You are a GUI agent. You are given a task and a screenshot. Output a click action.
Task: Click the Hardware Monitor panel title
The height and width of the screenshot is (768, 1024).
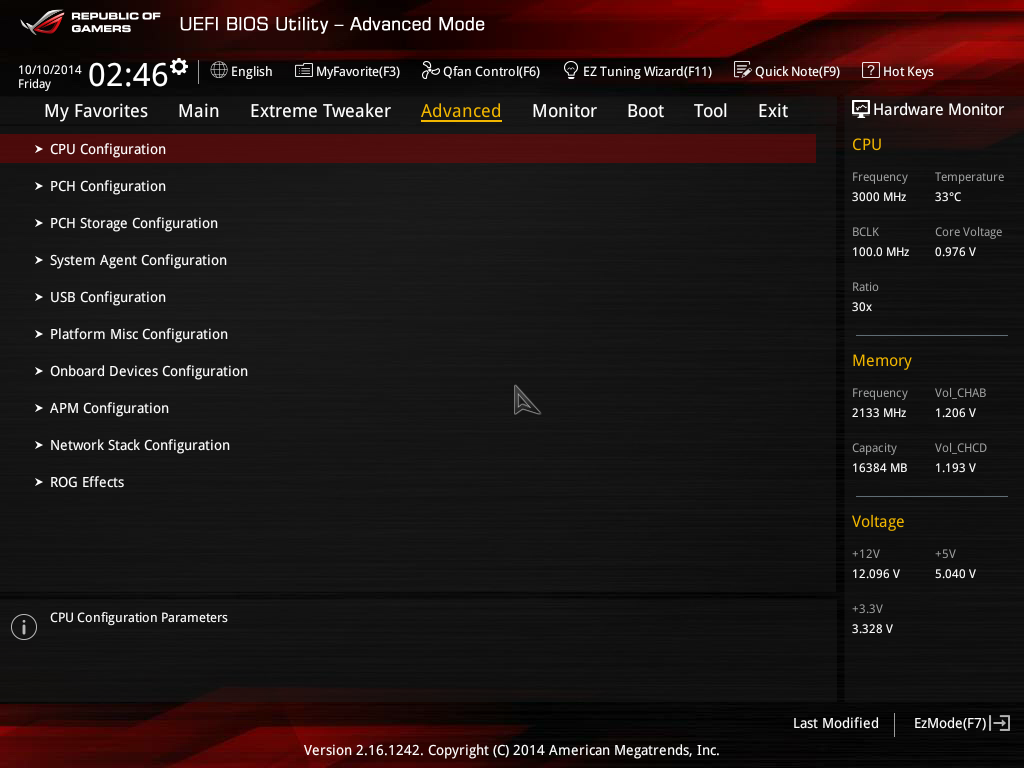pos(938,109)
